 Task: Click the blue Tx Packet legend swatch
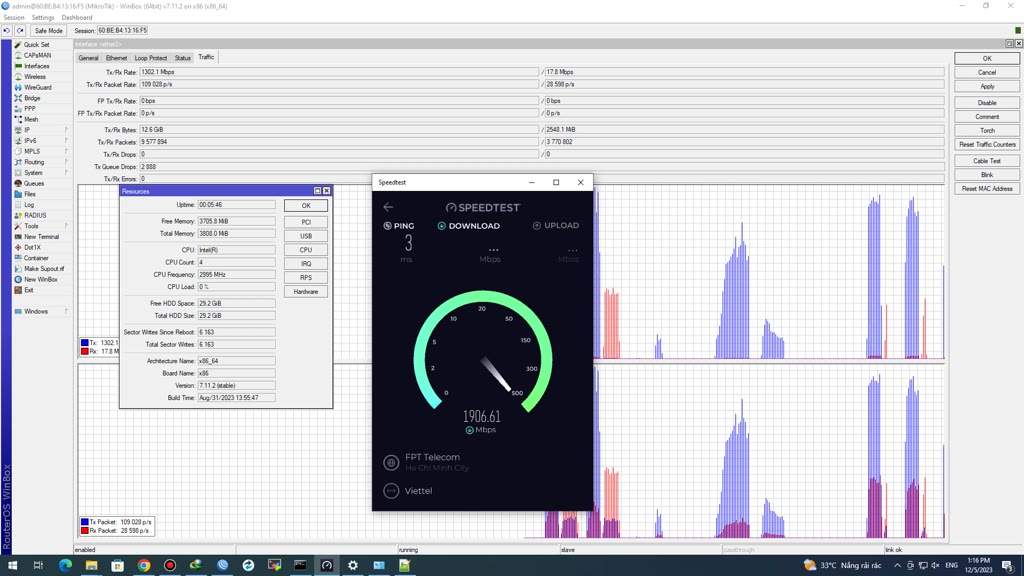pyautogui.click(x=85, y=522)
